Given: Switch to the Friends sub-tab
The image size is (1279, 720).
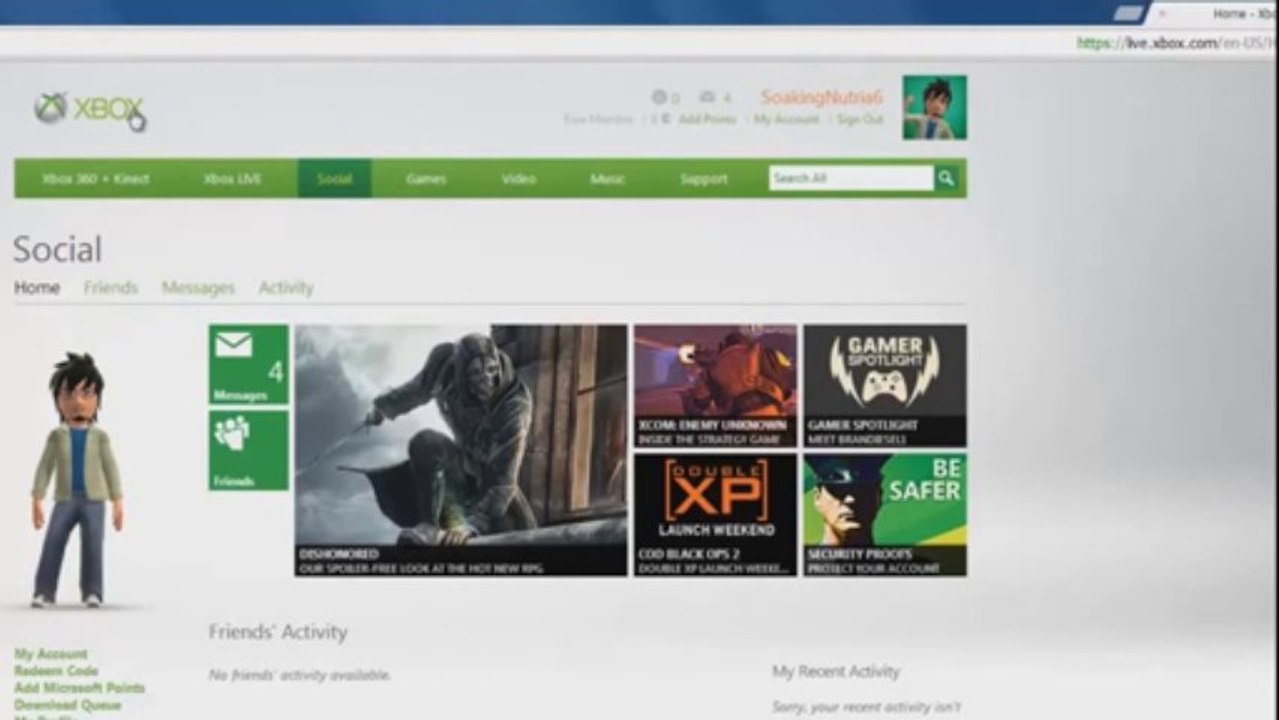Looking at the screenshot, I should tap(111, 288).
